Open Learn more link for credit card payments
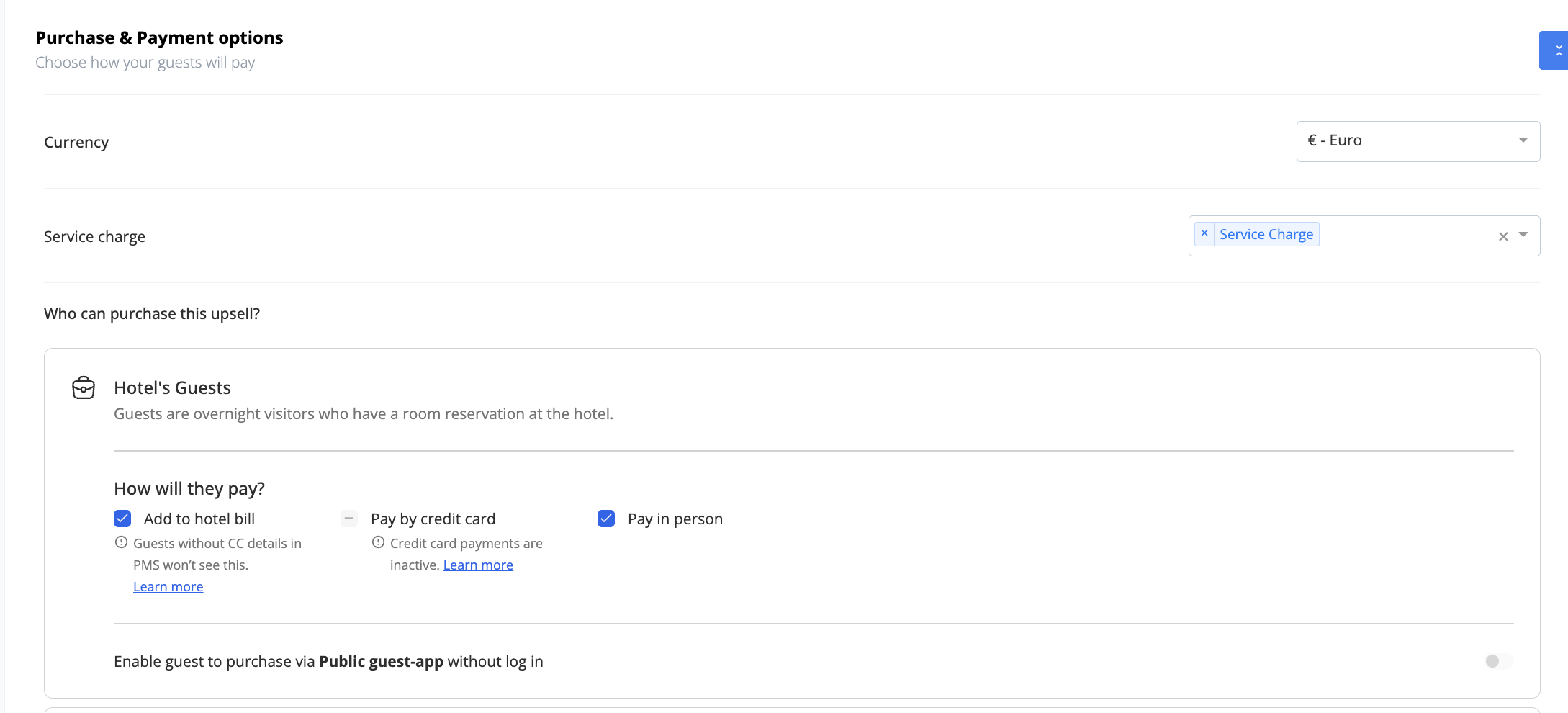 coord(478,565)
